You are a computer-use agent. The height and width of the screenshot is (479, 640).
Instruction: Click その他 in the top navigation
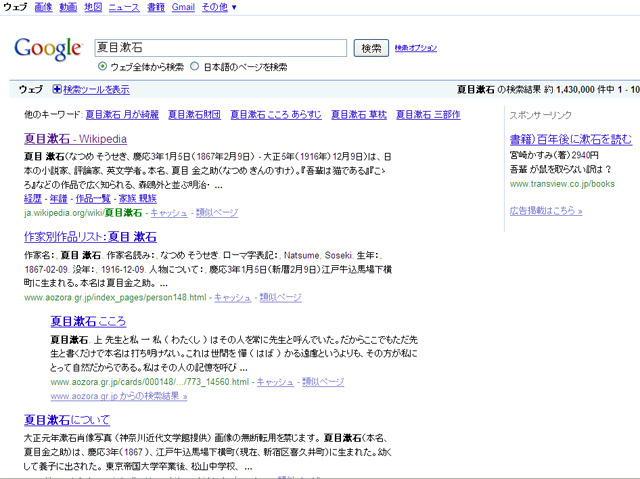(215, 7)
